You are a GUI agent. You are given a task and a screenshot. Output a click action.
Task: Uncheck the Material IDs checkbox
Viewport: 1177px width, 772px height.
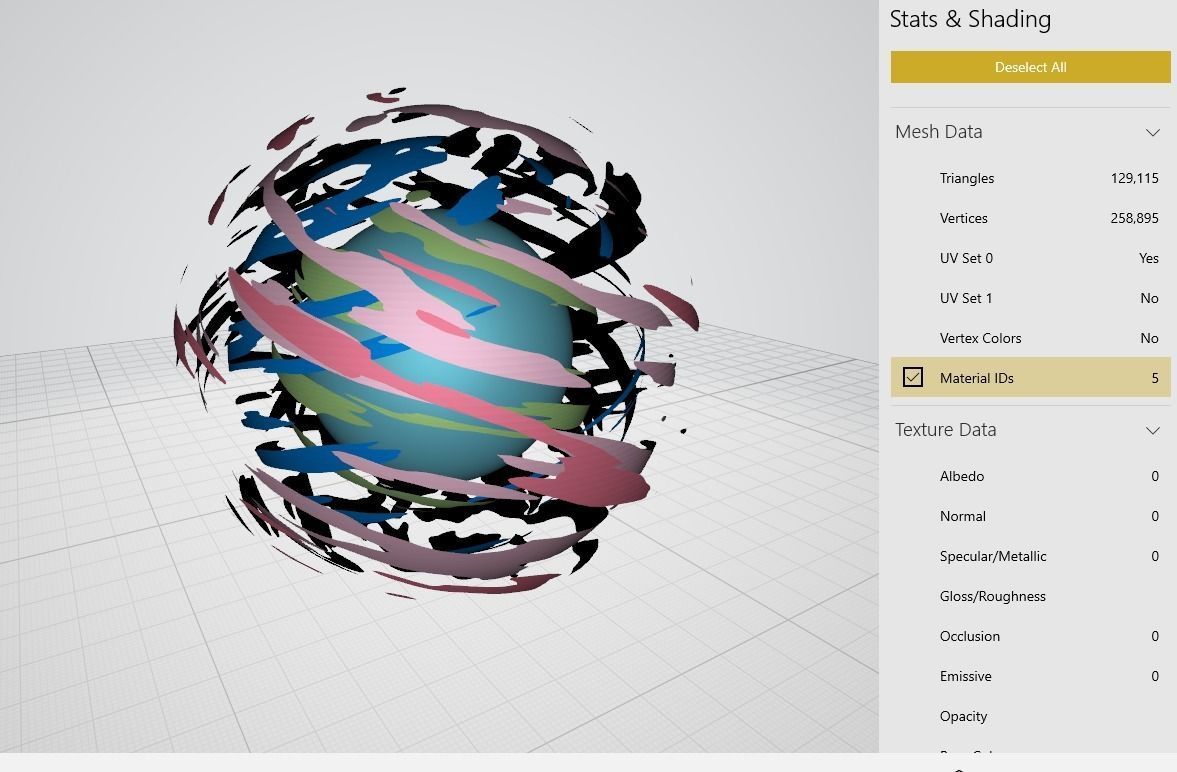(913, 377)
